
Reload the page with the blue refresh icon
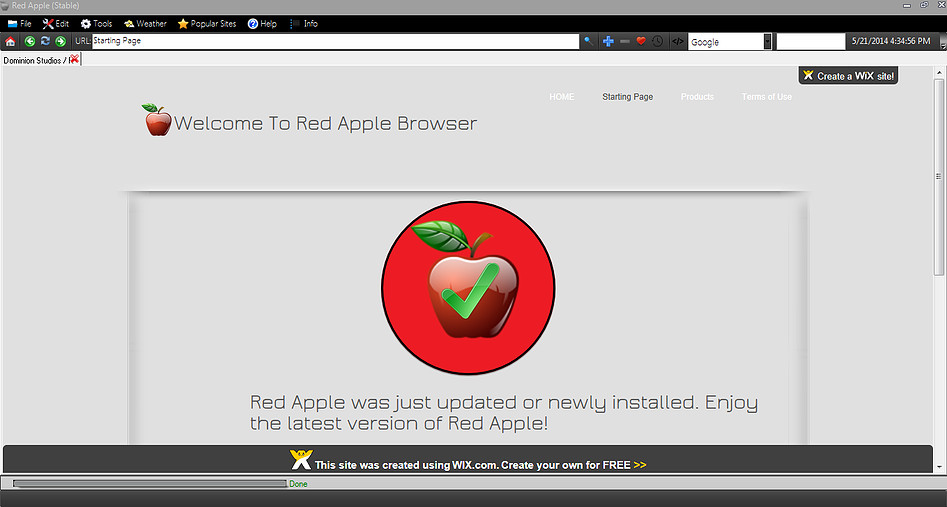[x=45, y=41]
